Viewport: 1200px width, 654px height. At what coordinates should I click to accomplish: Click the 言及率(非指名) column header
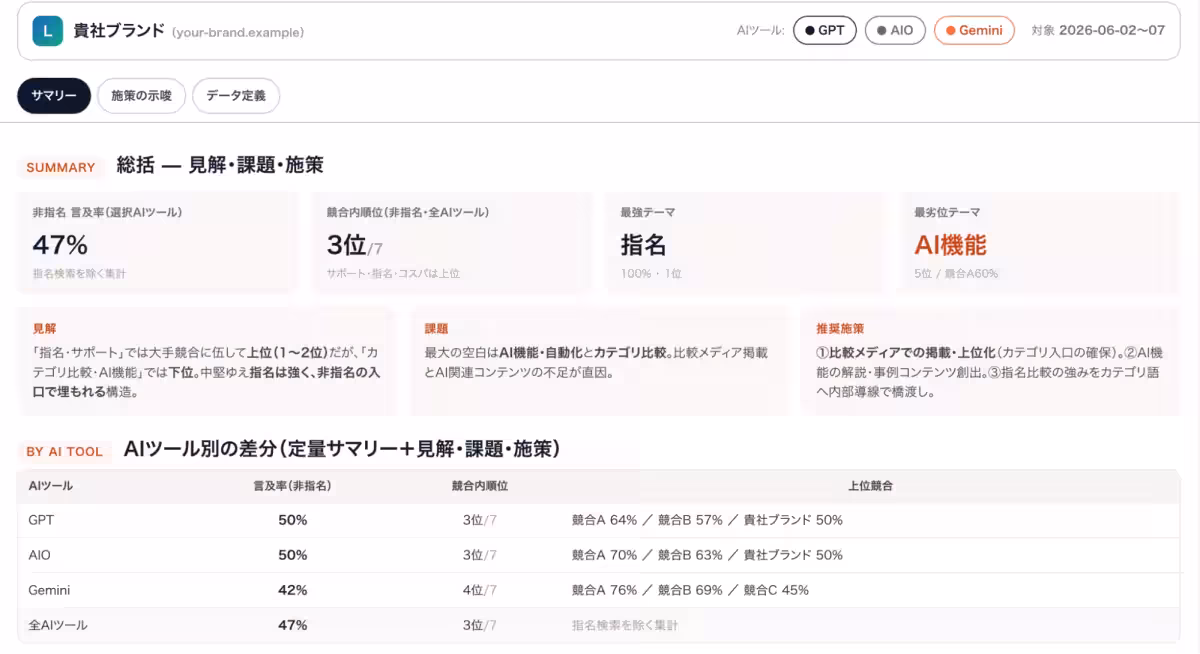coord(292,485)
